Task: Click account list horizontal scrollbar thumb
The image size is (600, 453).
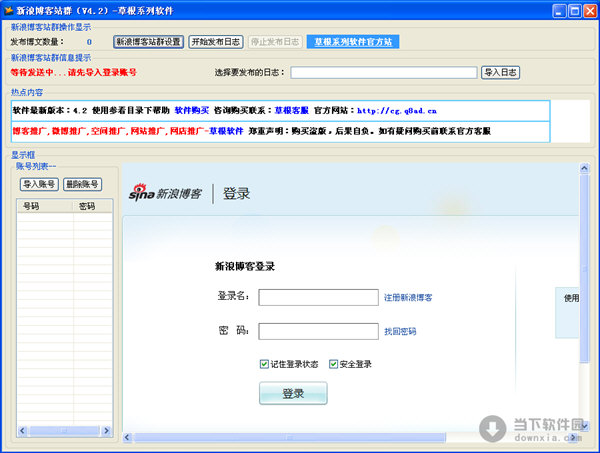Action: click(x=64, y=431)
